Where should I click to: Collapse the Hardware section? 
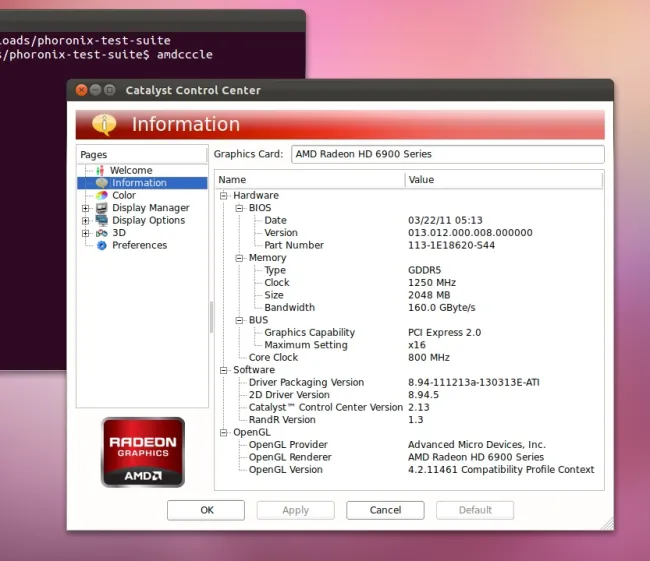223,195
